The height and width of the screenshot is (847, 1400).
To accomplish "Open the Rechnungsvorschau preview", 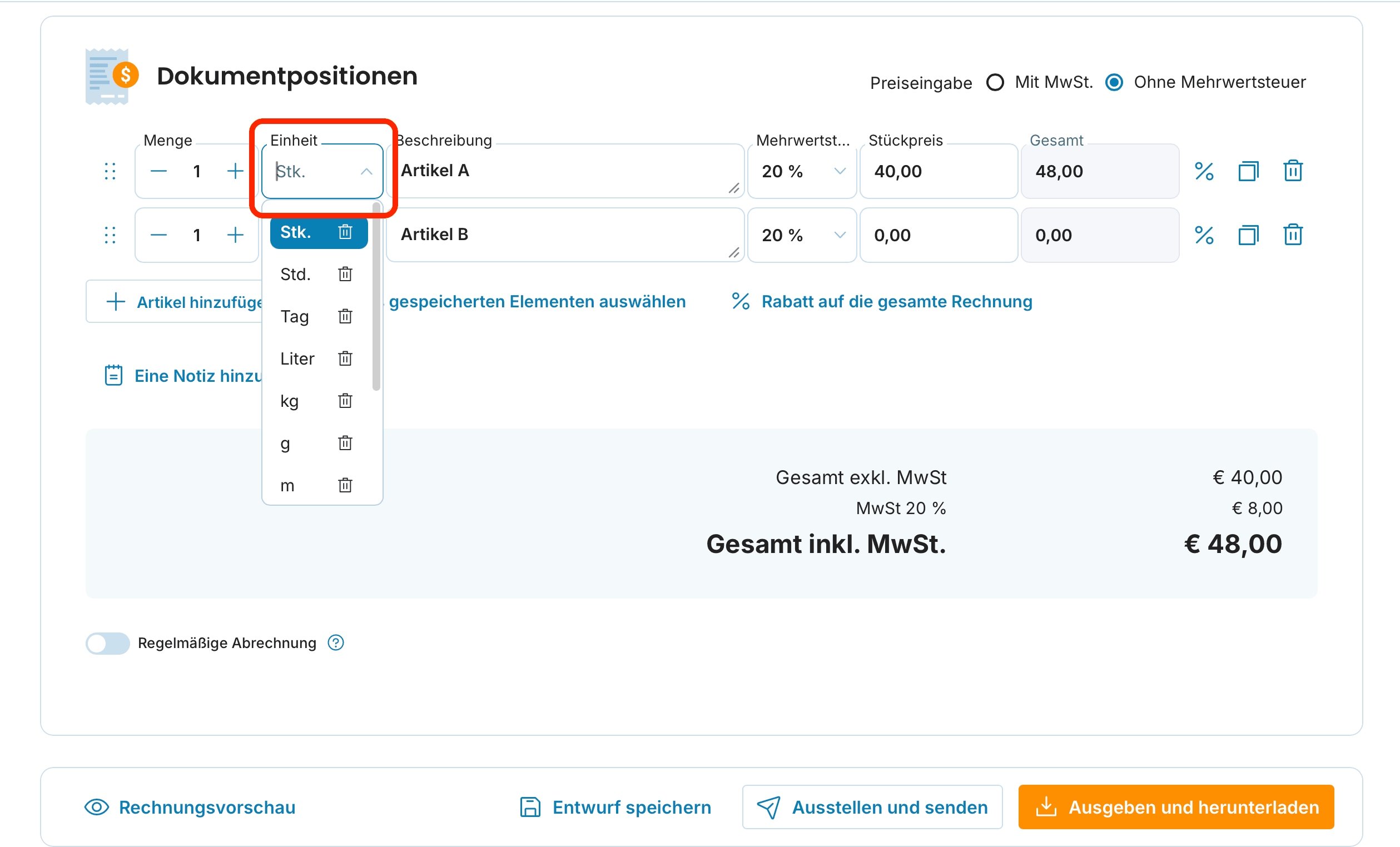I will [x=190, y=807].
